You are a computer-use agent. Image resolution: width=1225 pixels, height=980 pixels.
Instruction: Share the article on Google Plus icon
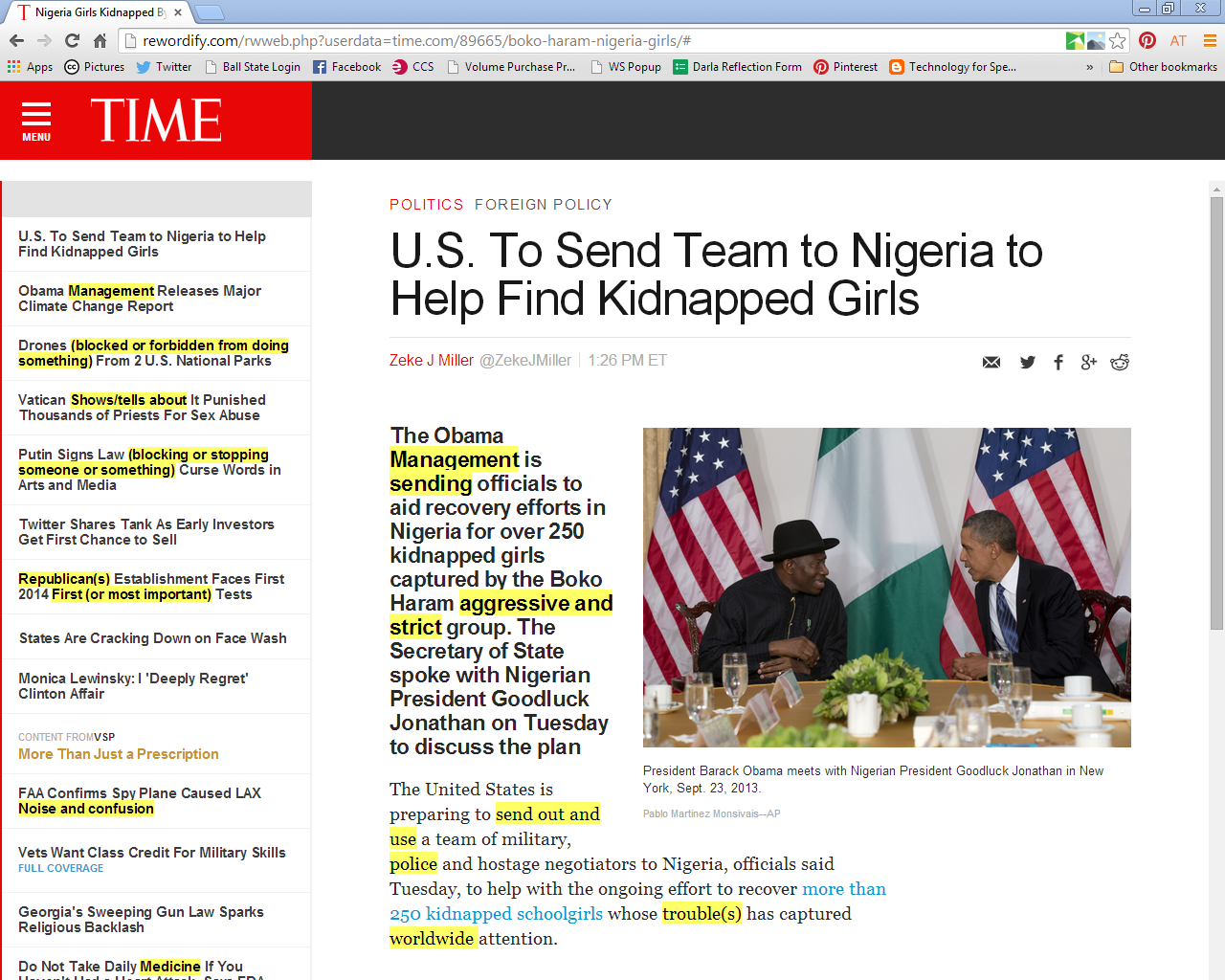point(1088,362)
